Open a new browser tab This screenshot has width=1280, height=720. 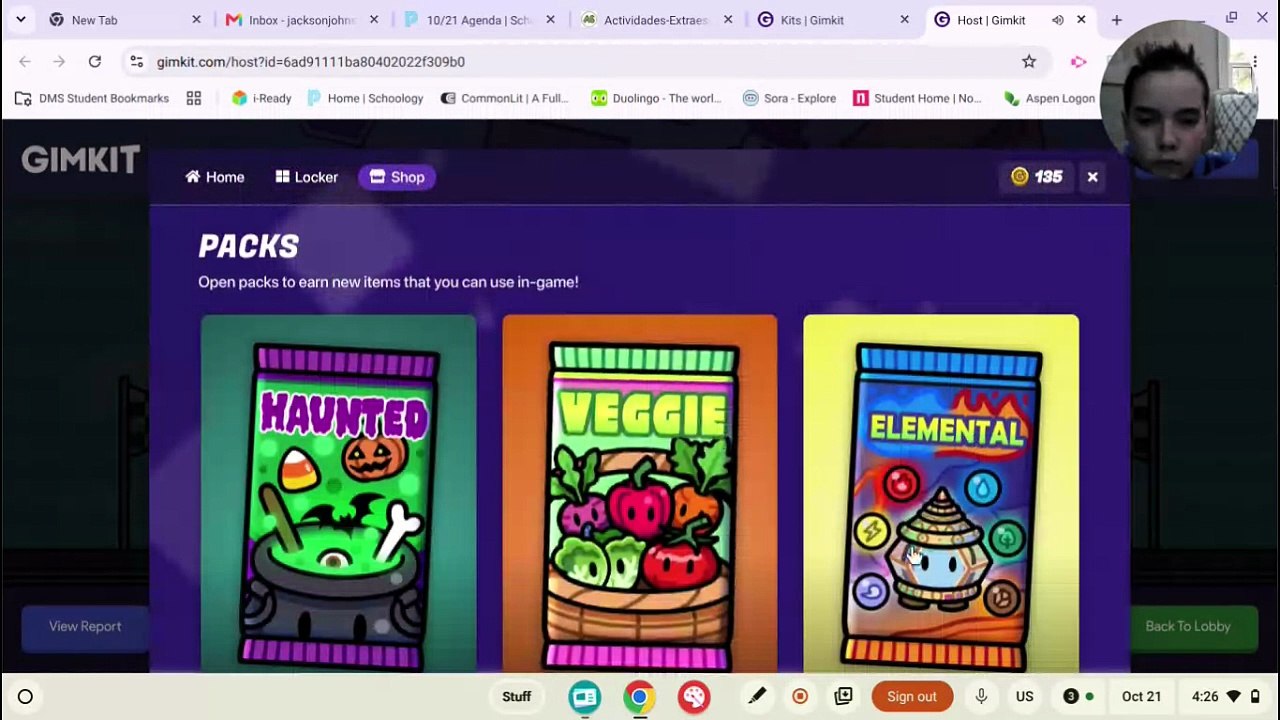point(1117,20)
